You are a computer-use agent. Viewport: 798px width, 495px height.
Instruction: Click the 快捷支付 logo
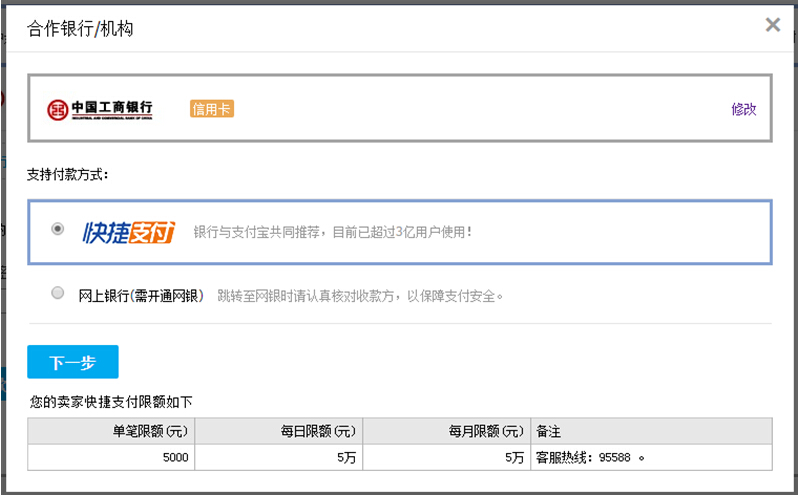[x=129, y=232]
